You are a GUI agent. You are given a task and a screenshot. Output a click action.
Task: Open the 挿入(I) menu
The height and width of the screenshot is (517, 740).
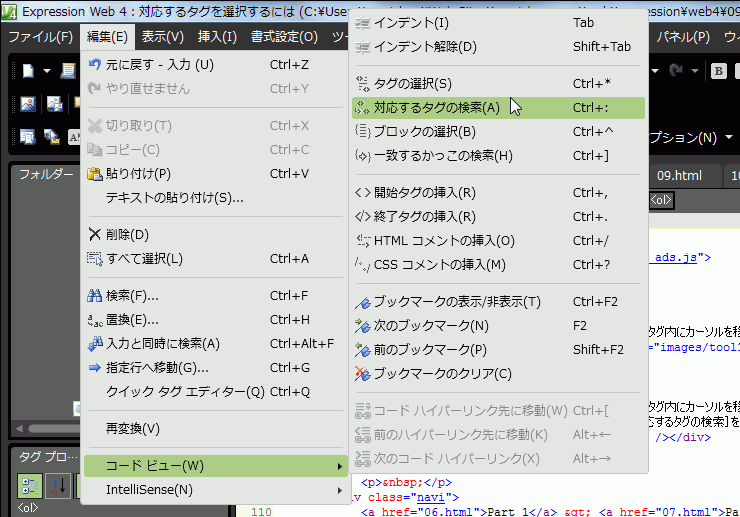point(217,37)
